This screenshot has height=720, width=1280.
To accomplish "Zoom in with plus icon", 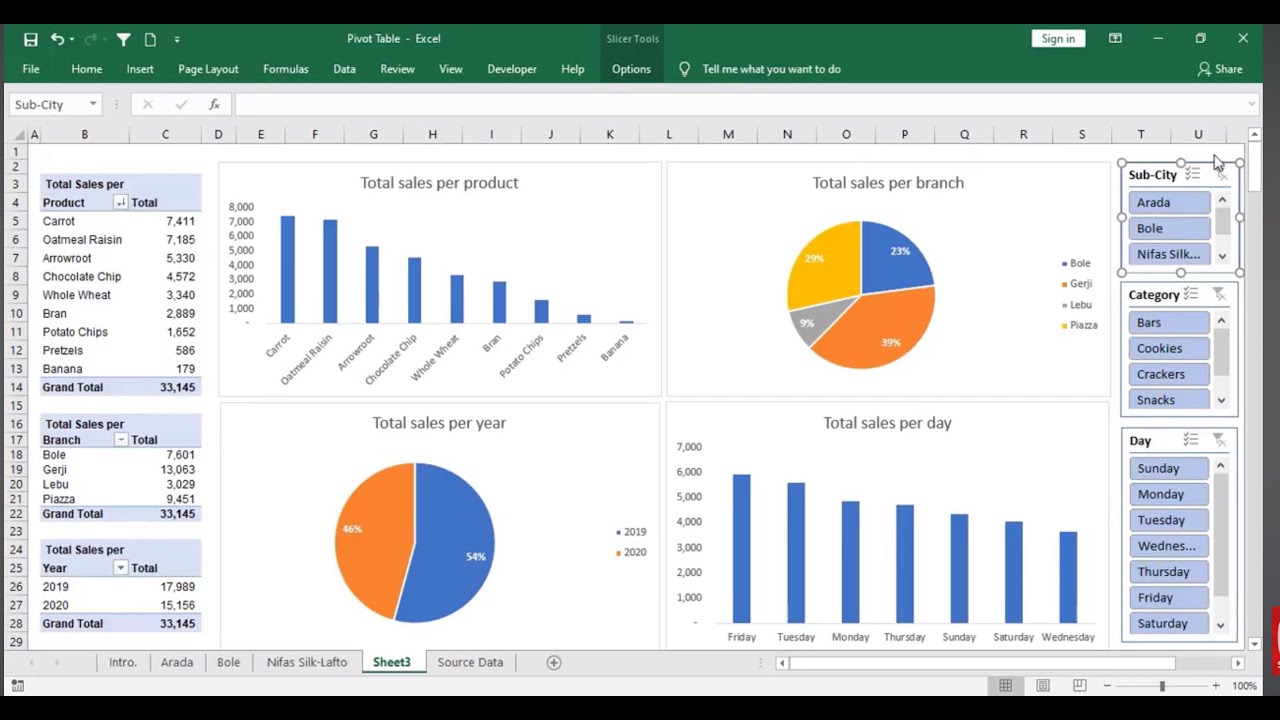I will point(1216,686).
